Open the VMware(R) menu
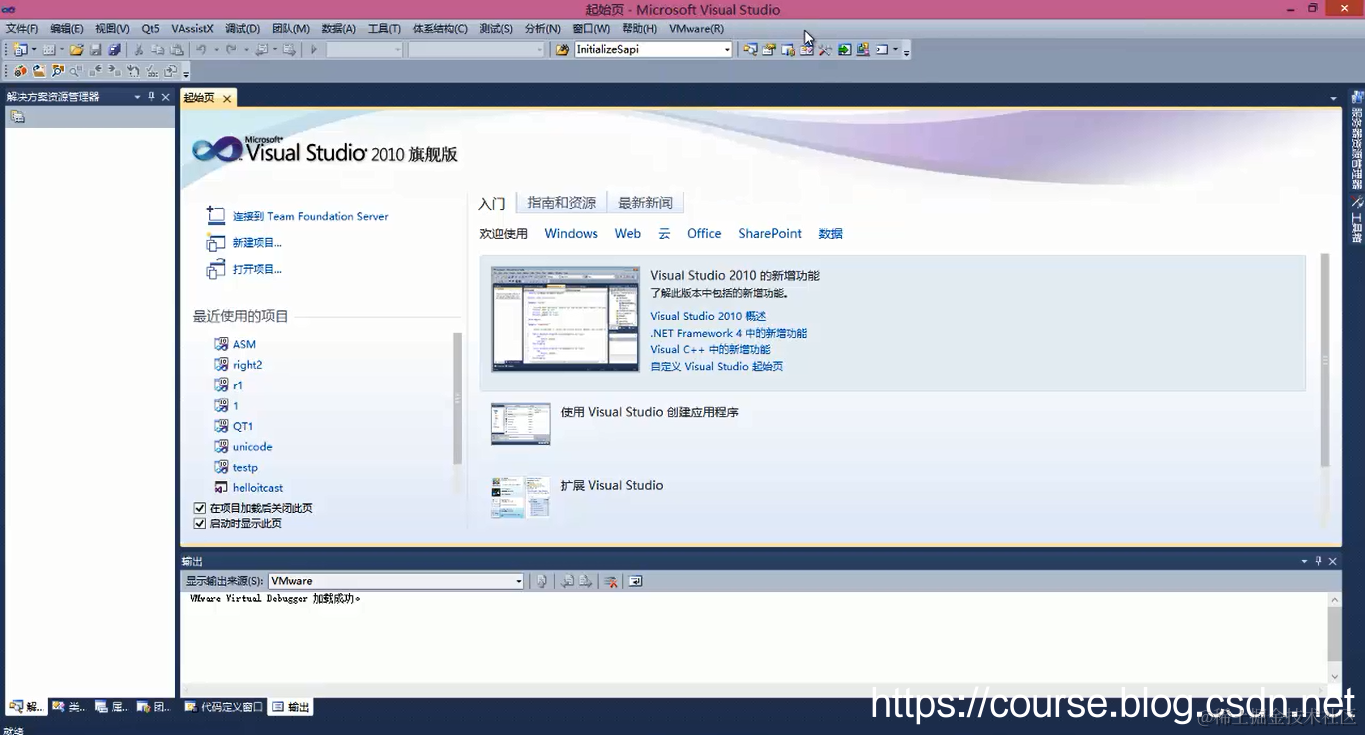The image size is (1365, 735). [x=696, y=29]
